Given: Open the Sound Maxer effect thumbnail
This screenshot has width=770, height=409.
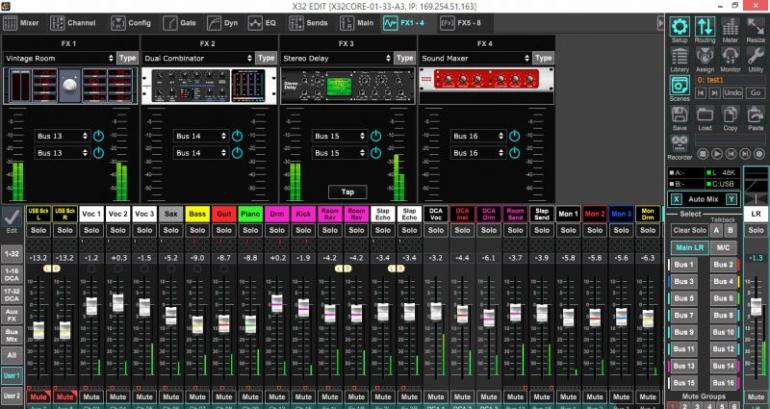Looking at the screenshot, I should [487, 79].
